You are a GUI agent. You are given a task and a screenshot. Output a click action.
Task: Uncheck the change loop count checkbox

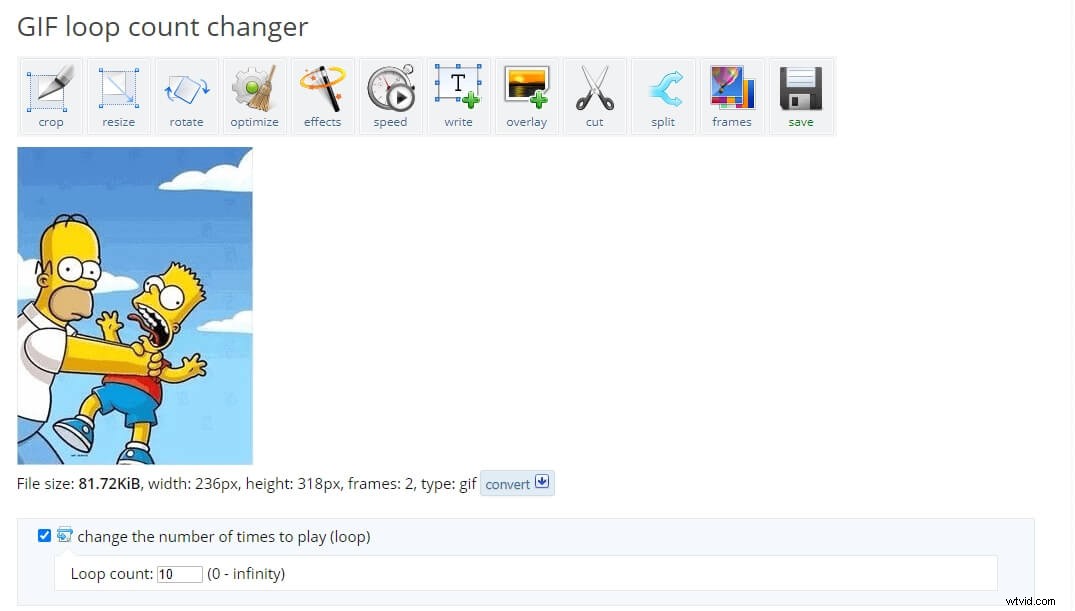(x=44, y=535)
